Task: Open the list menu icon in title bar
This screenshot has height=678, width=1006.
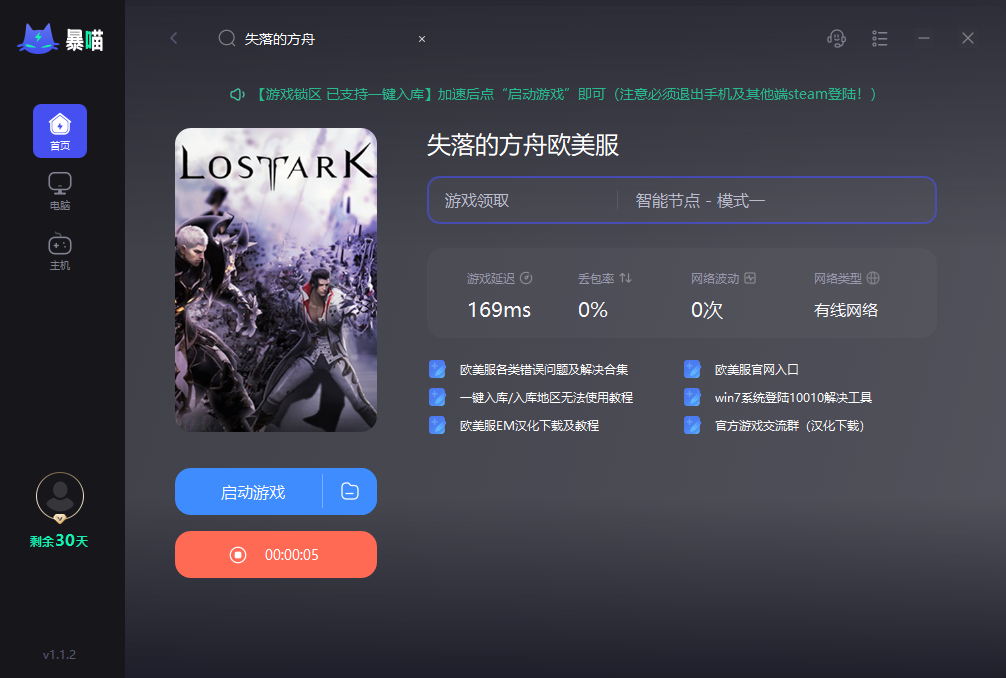Action: [880, 38]
